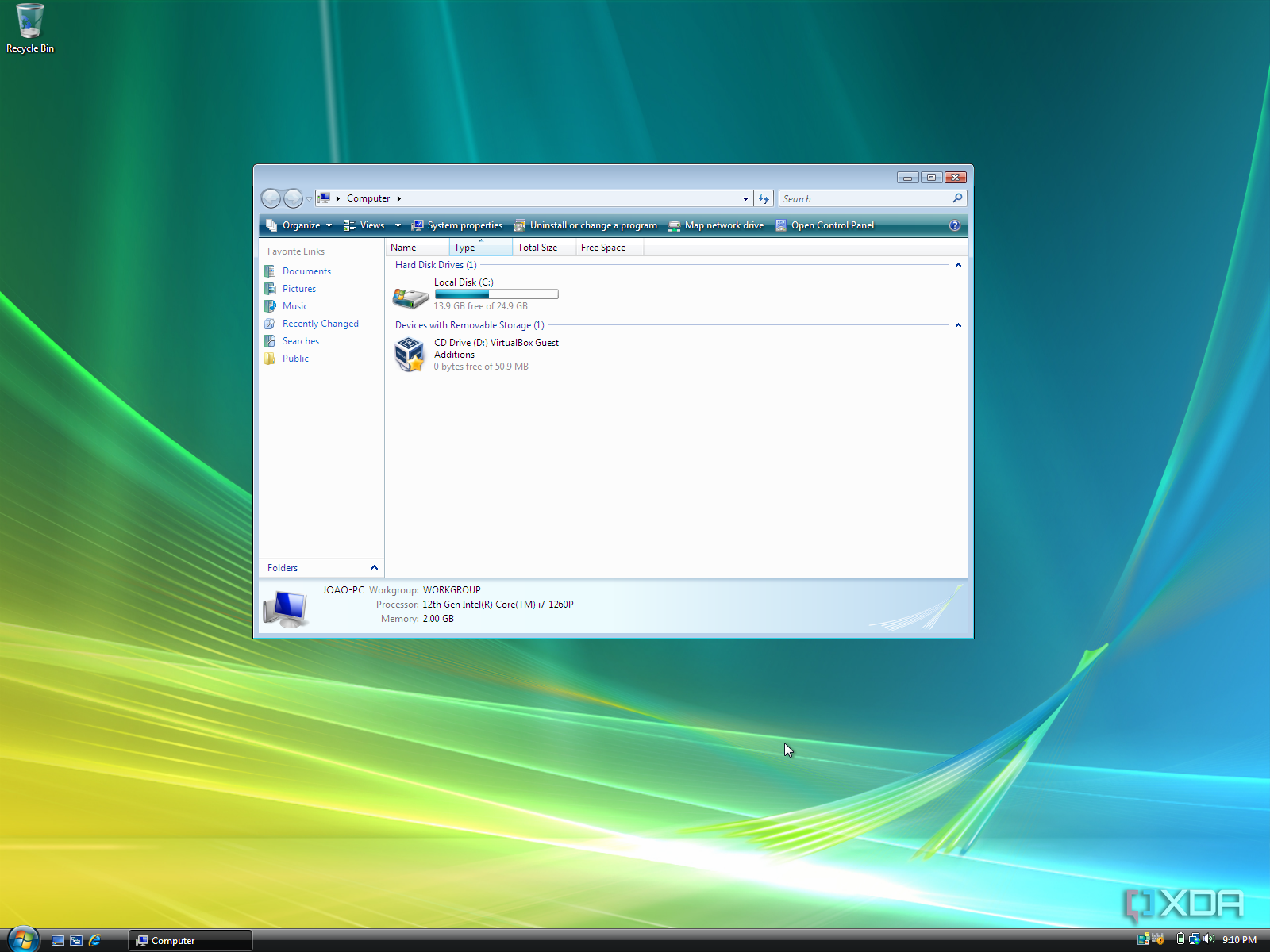This screenshot has height=952, width=1270.
Task: Click the volume speaker tray icon
Action: pos(1209,939)
